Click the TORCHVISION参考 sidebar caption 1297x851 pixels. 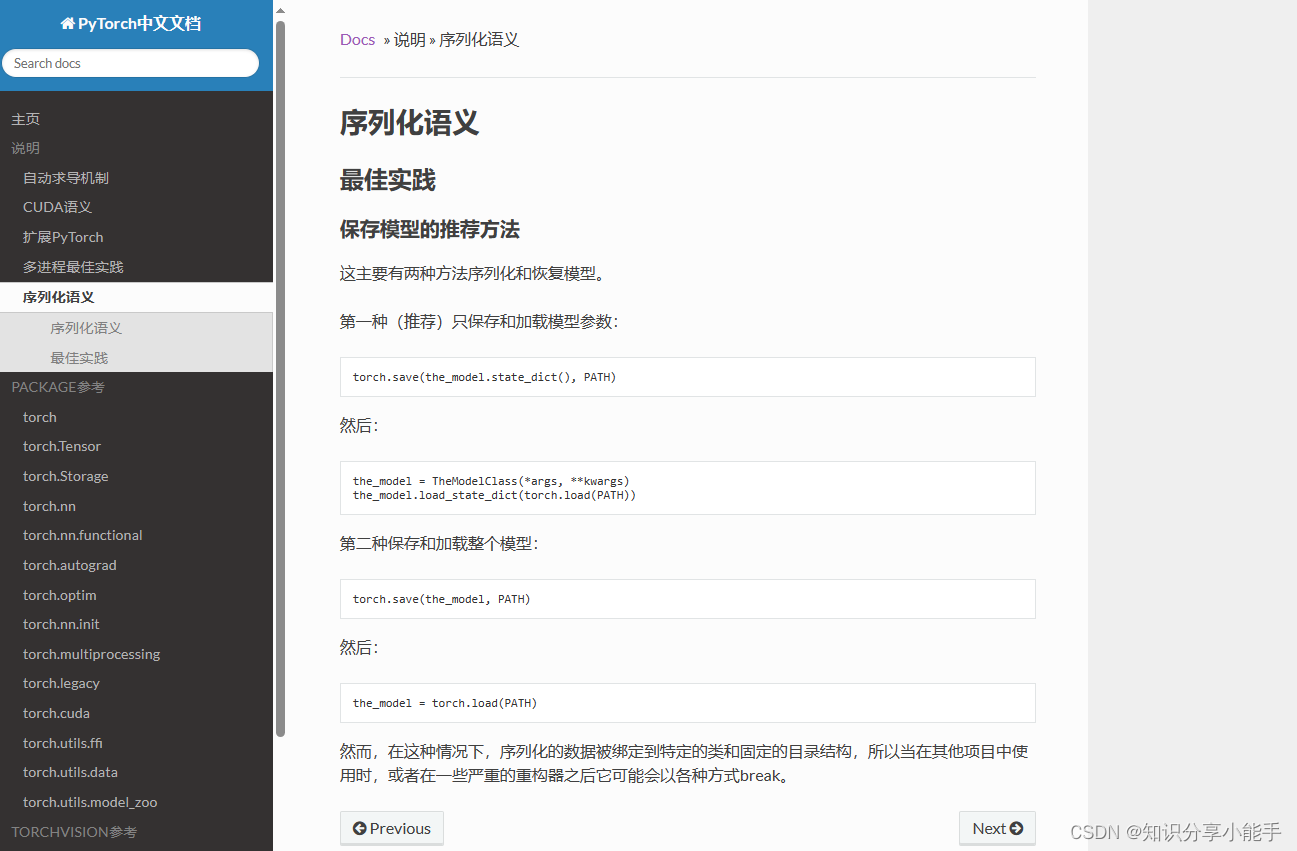pyautogui.click(x=74, y=832)
